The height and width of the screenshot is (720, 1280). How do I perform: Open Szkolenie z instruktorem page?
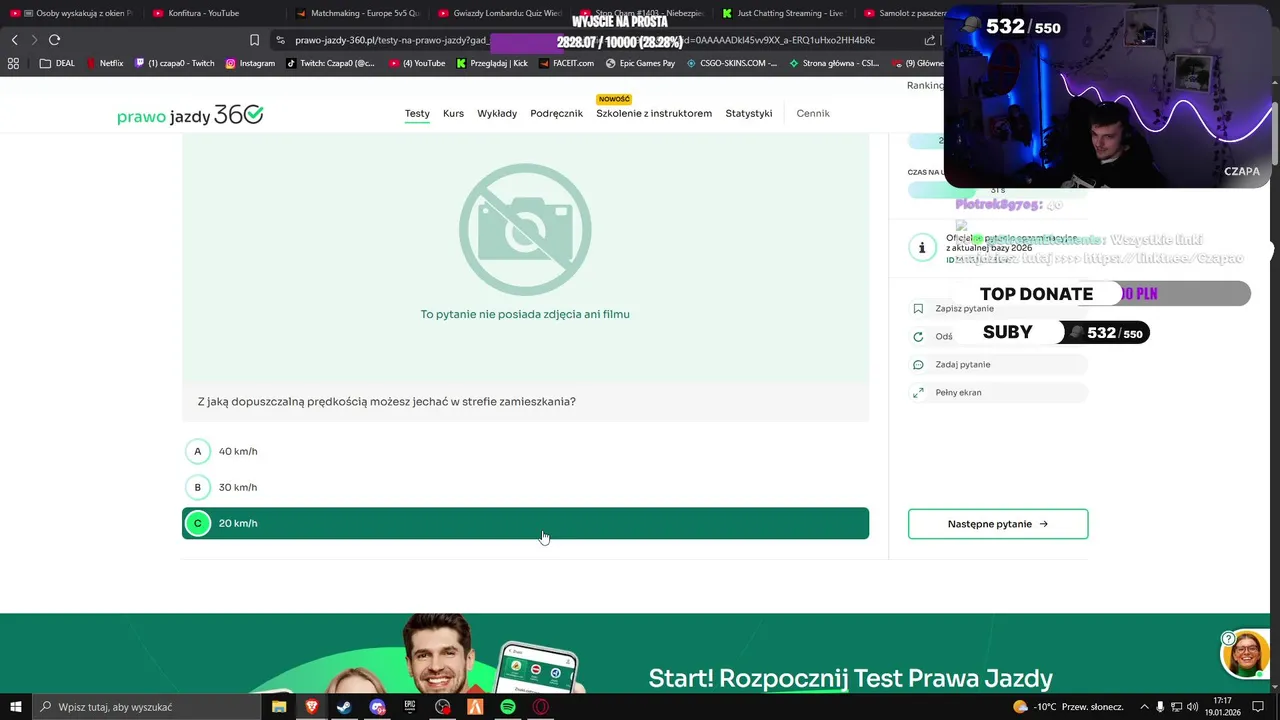(x=654, y=114)
